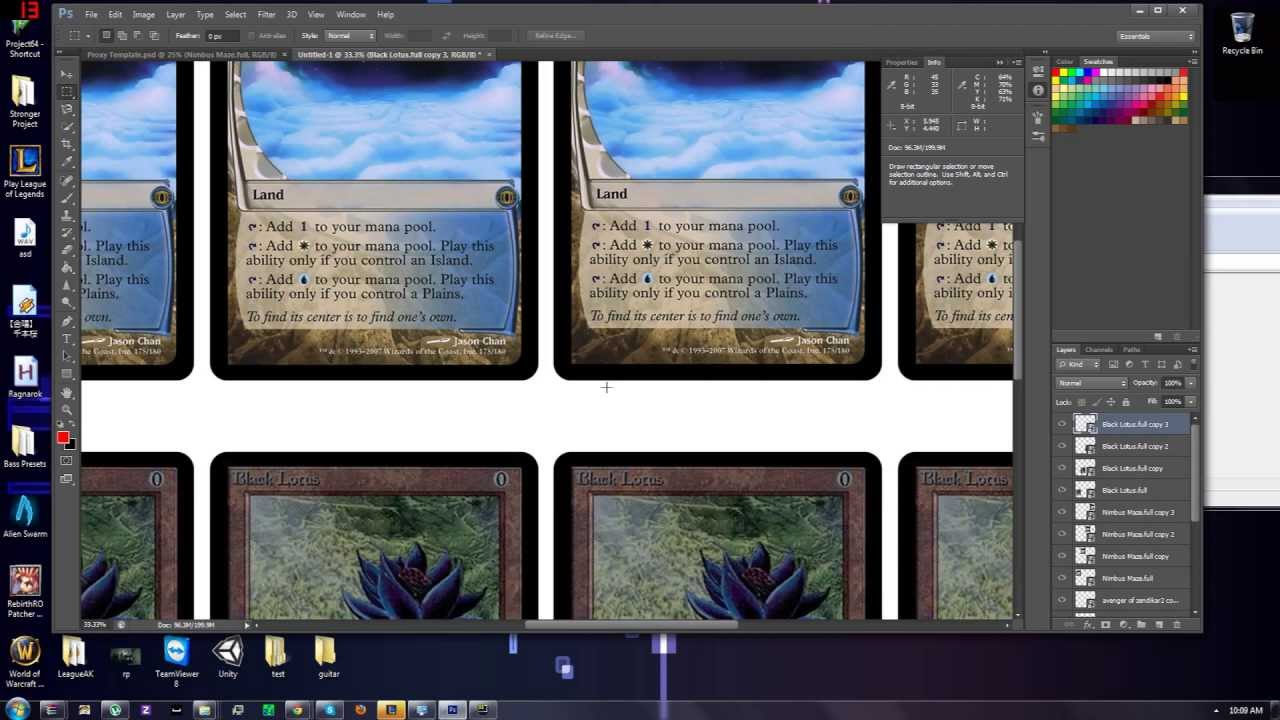This screenshot has height=720, width=1280.
Task: Select the Rectangular Marquee tool in toolbox
Action: pos(67,91)
